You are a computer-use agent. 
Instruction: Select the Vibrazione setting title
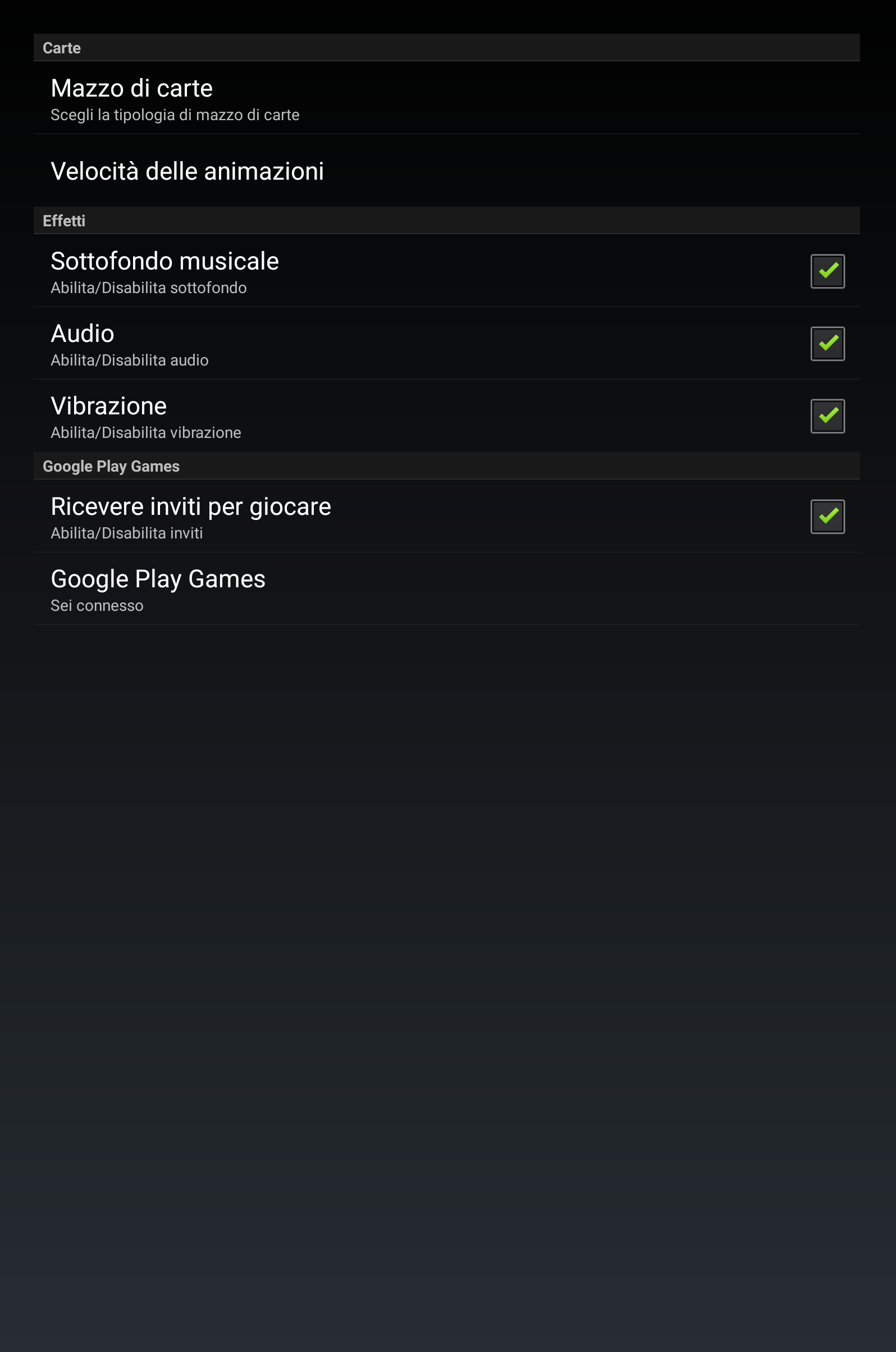108,406
